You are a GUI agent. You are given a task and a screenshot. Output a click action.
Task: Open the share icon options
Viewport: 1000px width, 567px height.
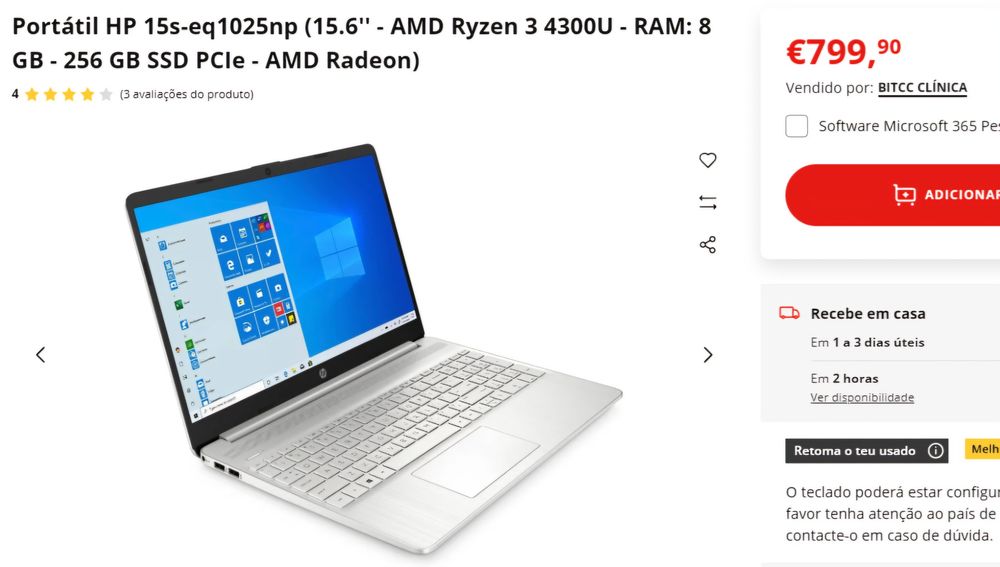707,245
